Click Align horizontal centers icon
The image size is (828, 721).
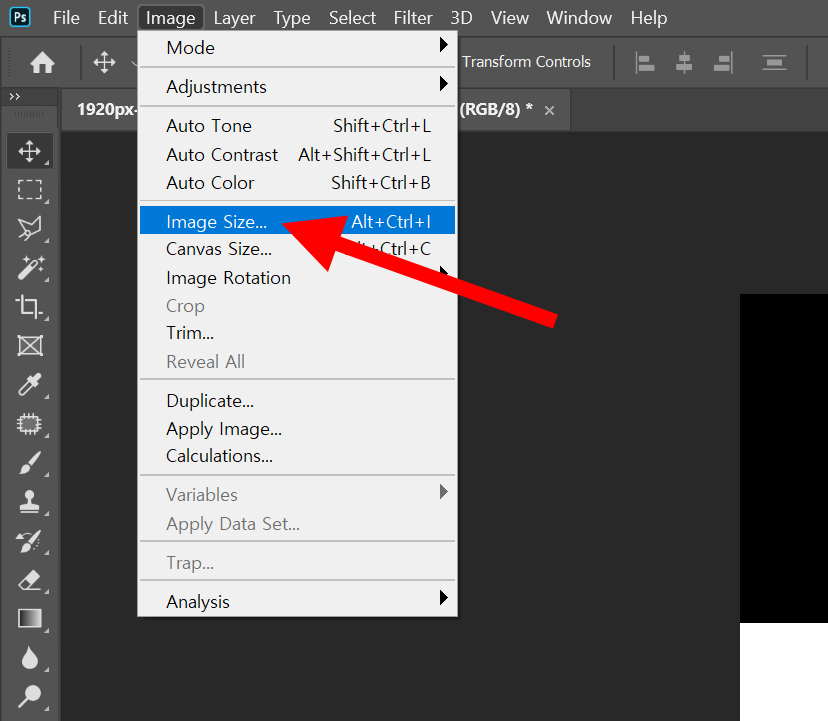click(x=684, y=63)
